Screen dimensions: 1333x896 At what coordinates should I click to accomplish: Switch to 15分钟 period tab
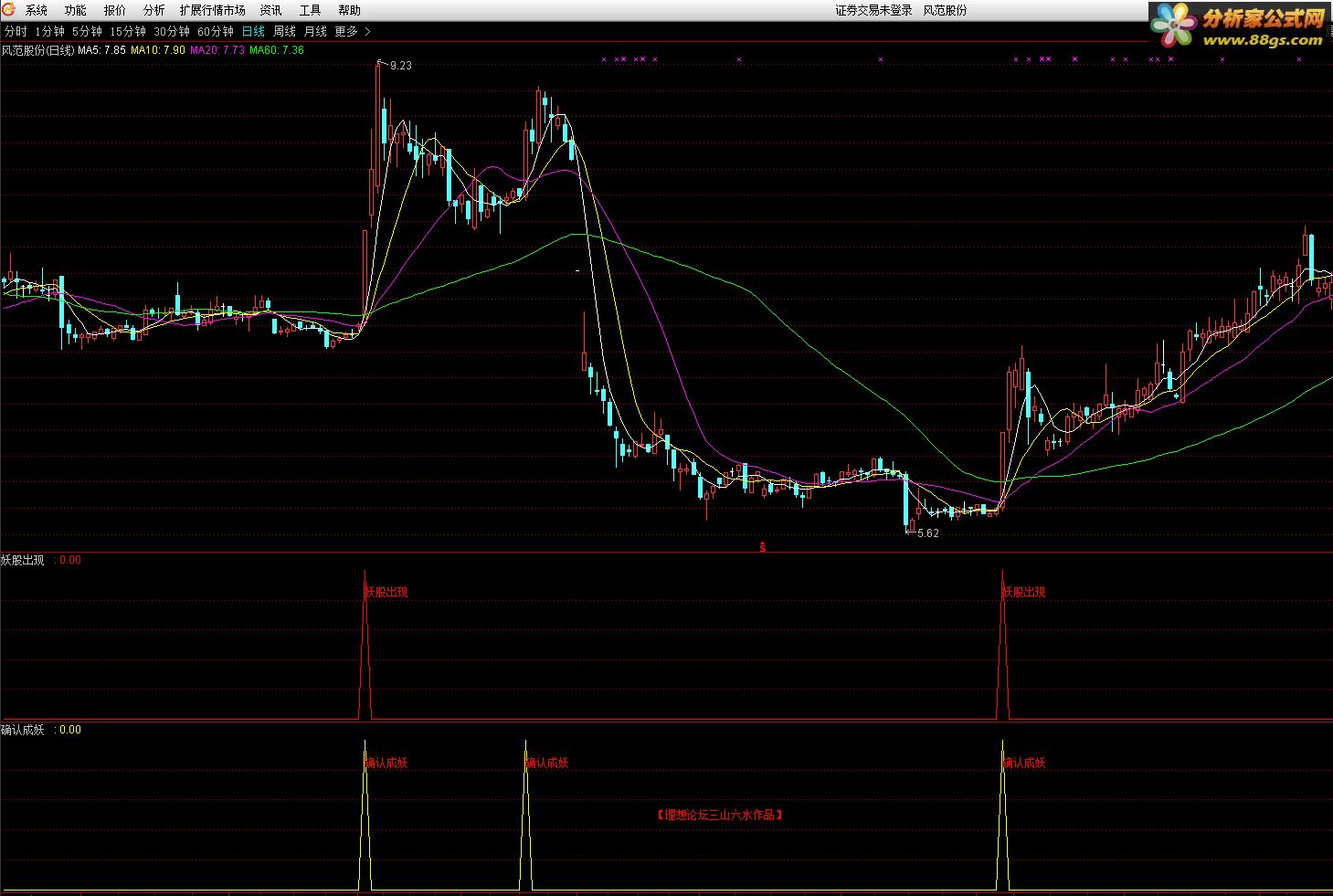[x=128, y=31]
